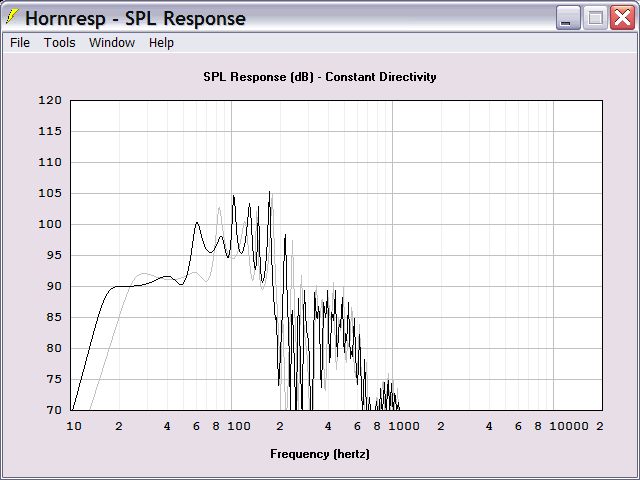Image resolution: width=640 pixels, height=480 pixels.
Task: Click the 75 dB label on the vertical axis
Action: [54, 379]
